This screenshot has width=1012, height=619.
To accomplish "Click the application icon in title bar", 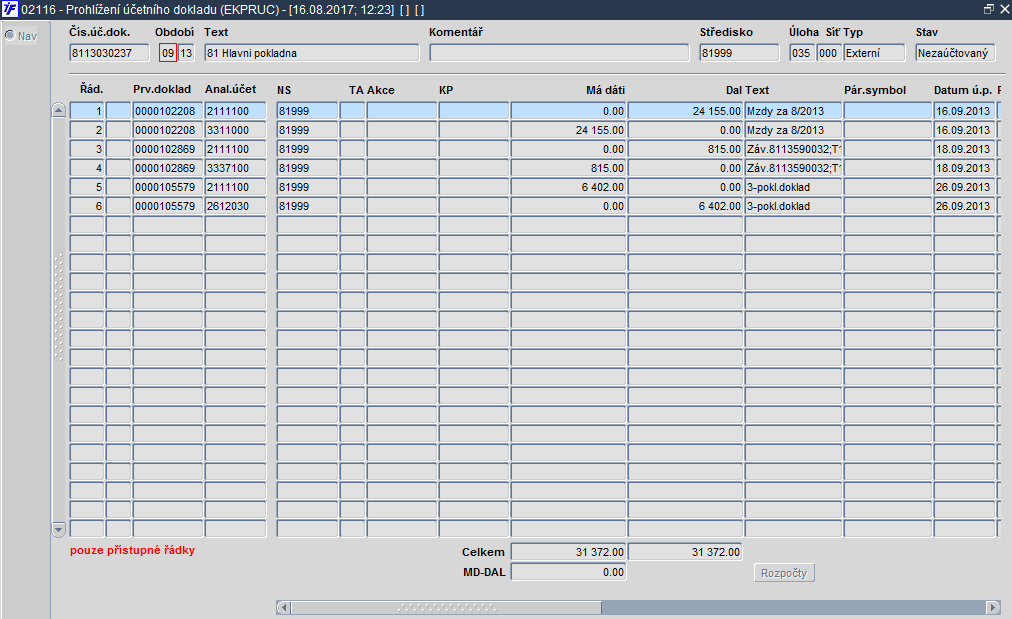I will coord(10,9).
